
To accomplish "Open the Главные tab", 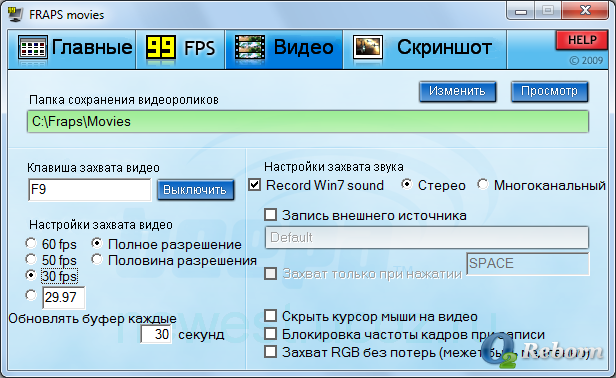I will click(72, 50).
